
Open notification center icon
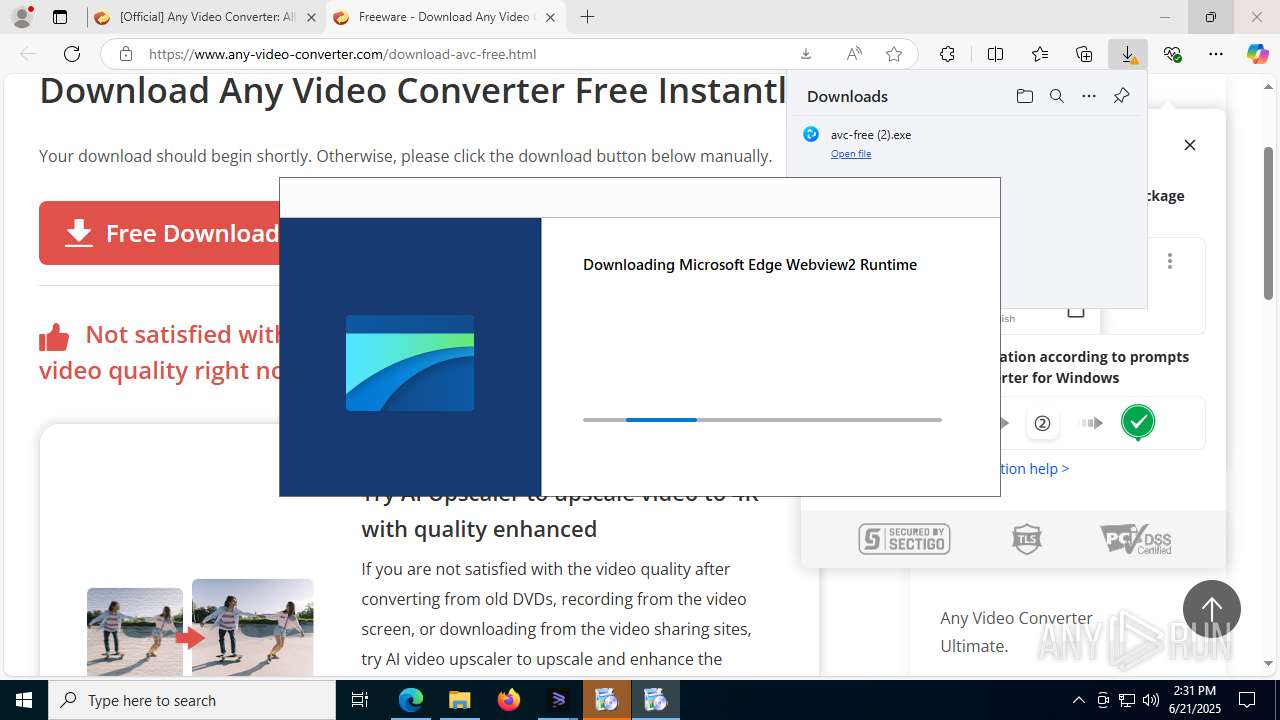(x=1247, y=700)
